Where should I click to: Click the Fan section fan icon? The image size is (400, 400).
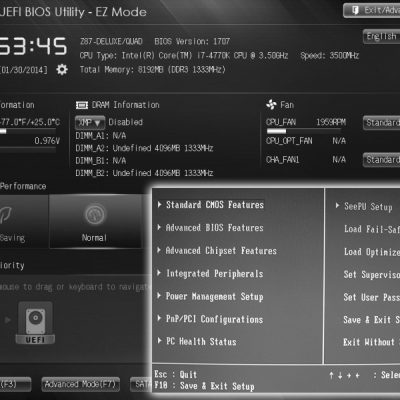(271, 105)
